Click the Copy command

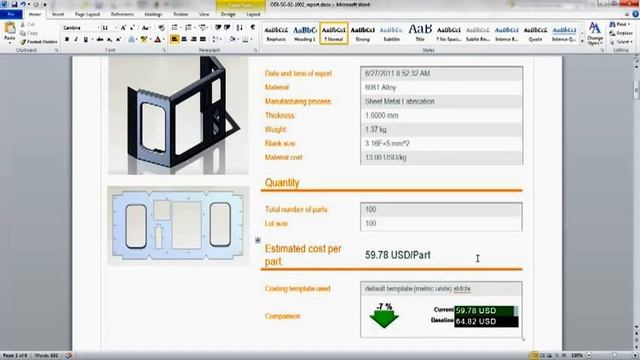click(29, 33)
